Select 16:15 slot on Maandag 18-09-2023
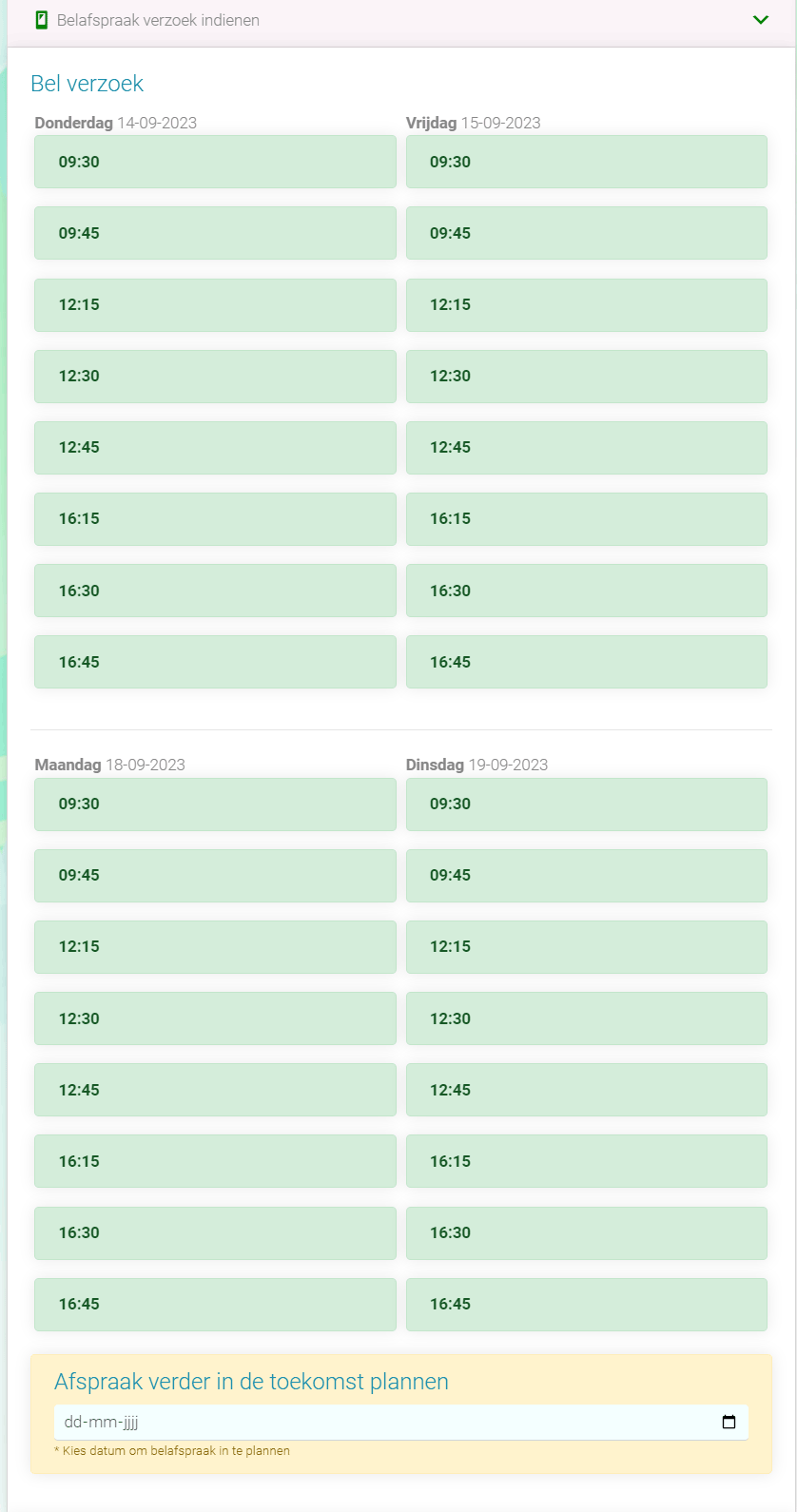This screenshot has height=1512, width=797. point(215,1161)
